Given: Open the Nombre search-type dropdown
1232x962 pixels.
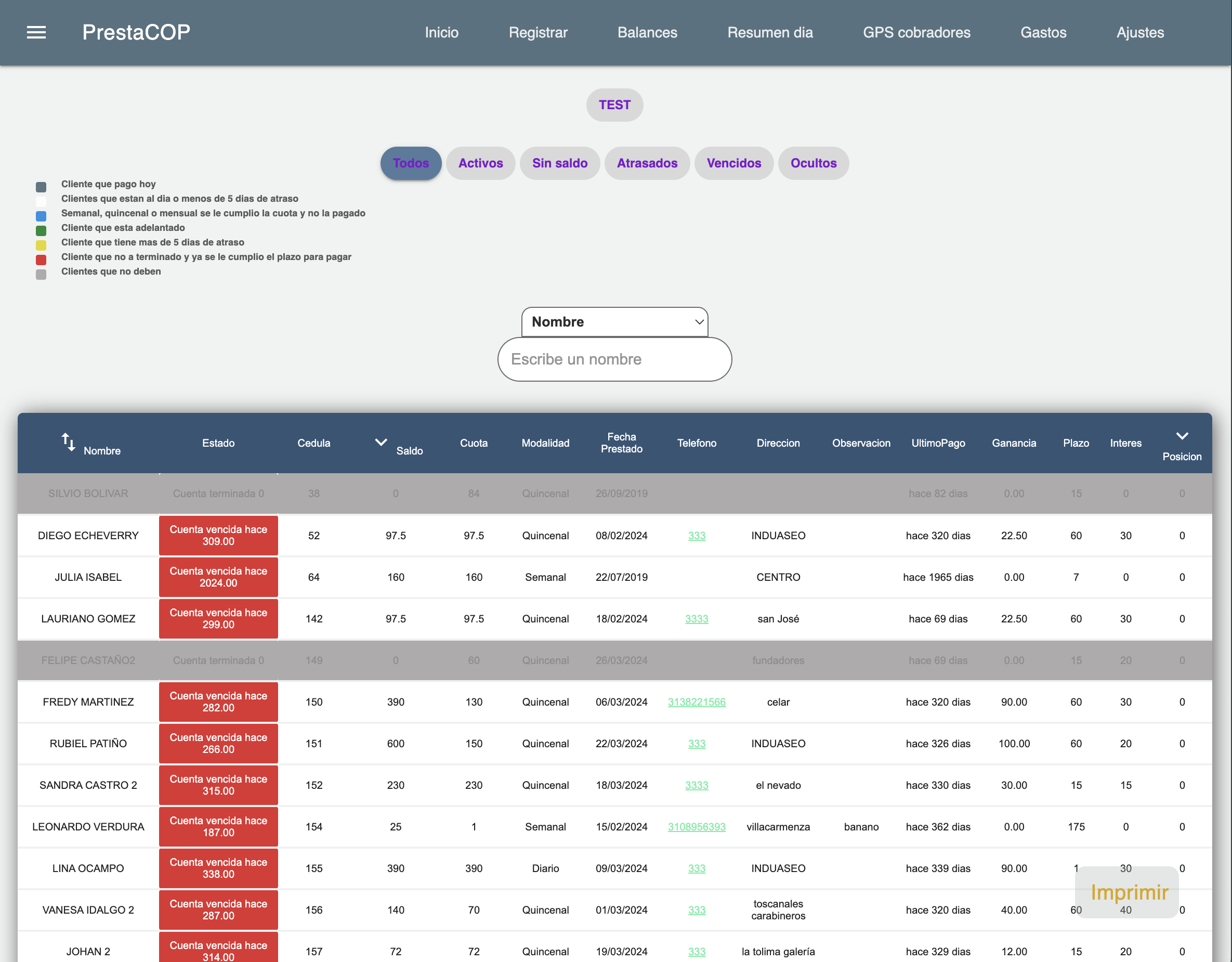Looking at the screenshot, I should 614,322.
